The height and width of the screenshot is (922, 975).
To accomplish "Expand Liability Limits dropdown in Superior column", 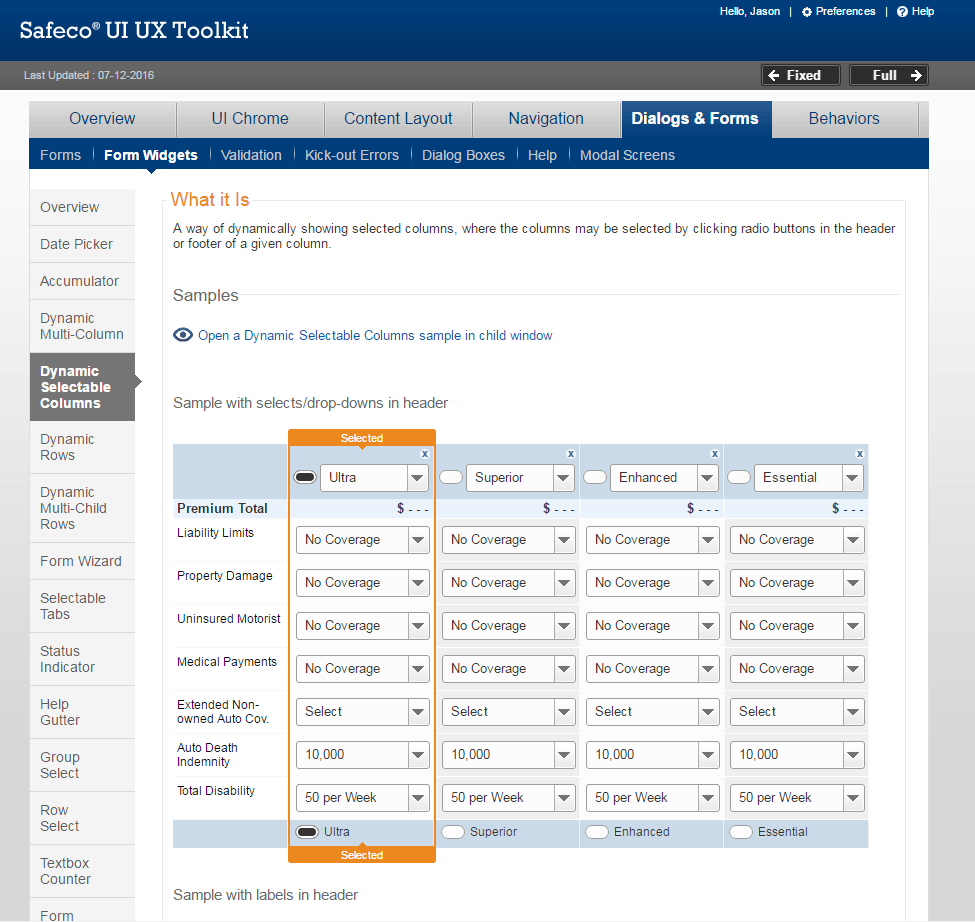I will (x=508, y=540).
